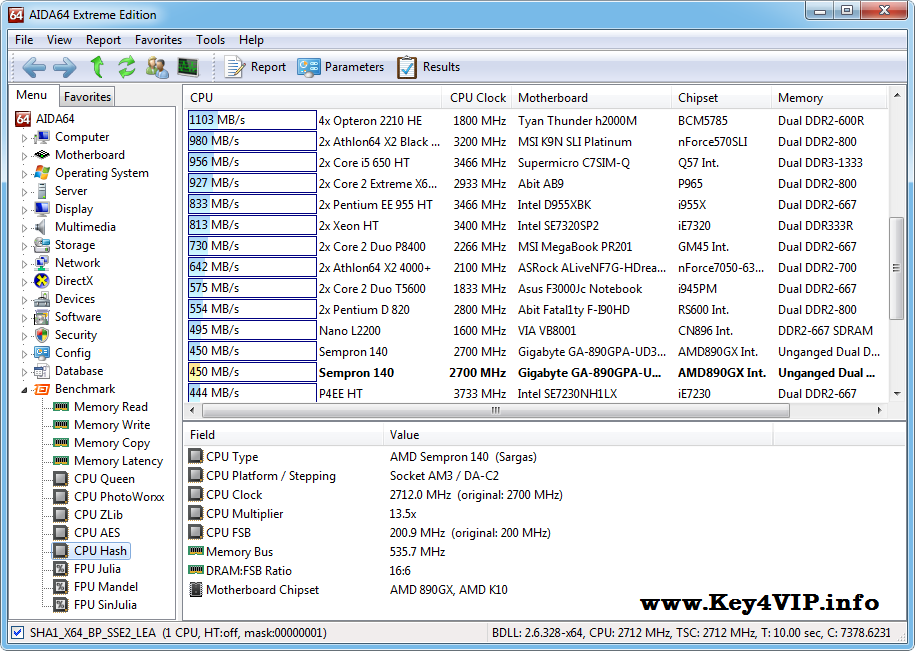This screenshot has height=651, width=915.
Task: Expand the Network tree node
Action: pos(24,264)
